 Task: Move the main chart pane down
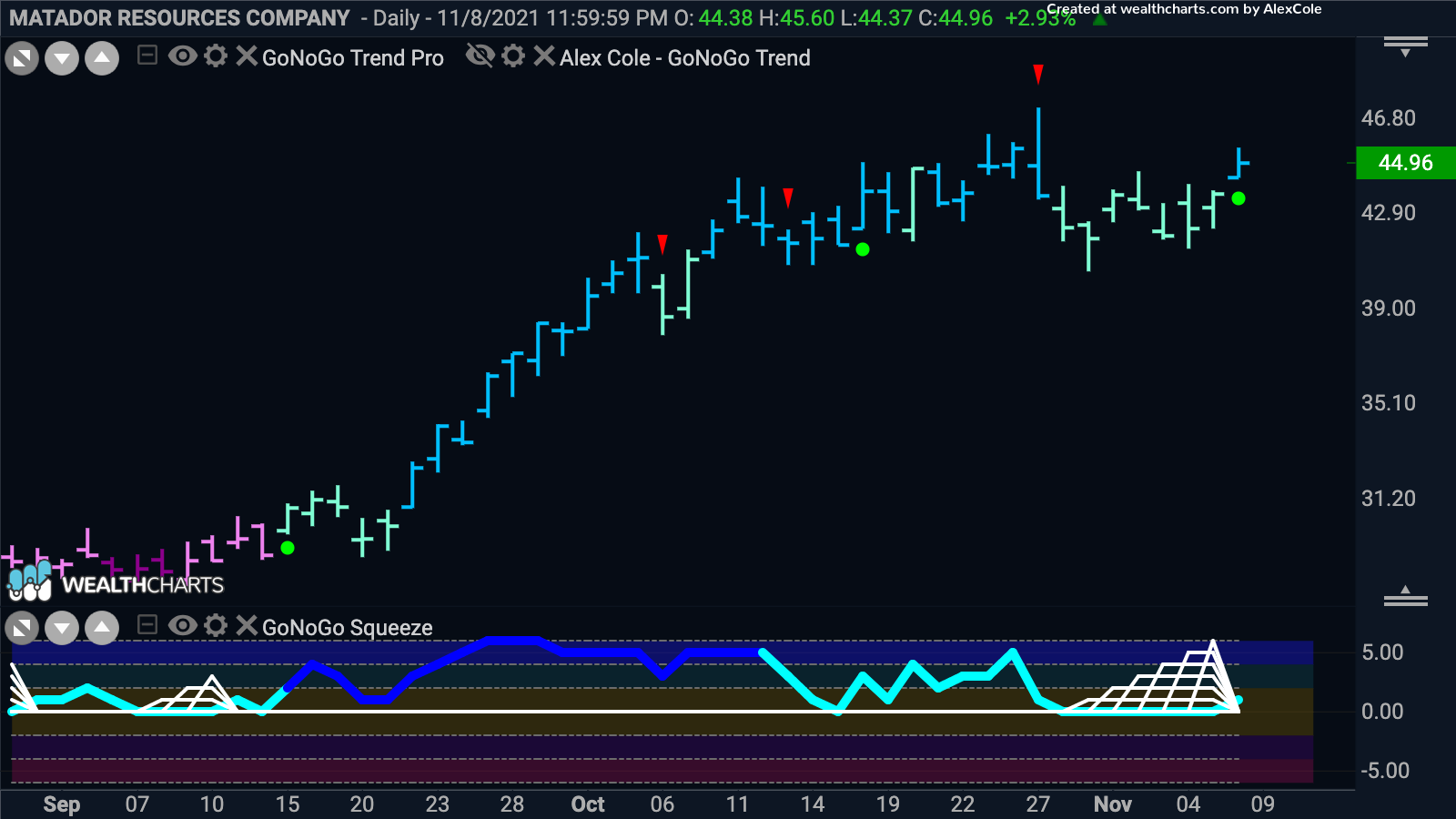point(62,59)
